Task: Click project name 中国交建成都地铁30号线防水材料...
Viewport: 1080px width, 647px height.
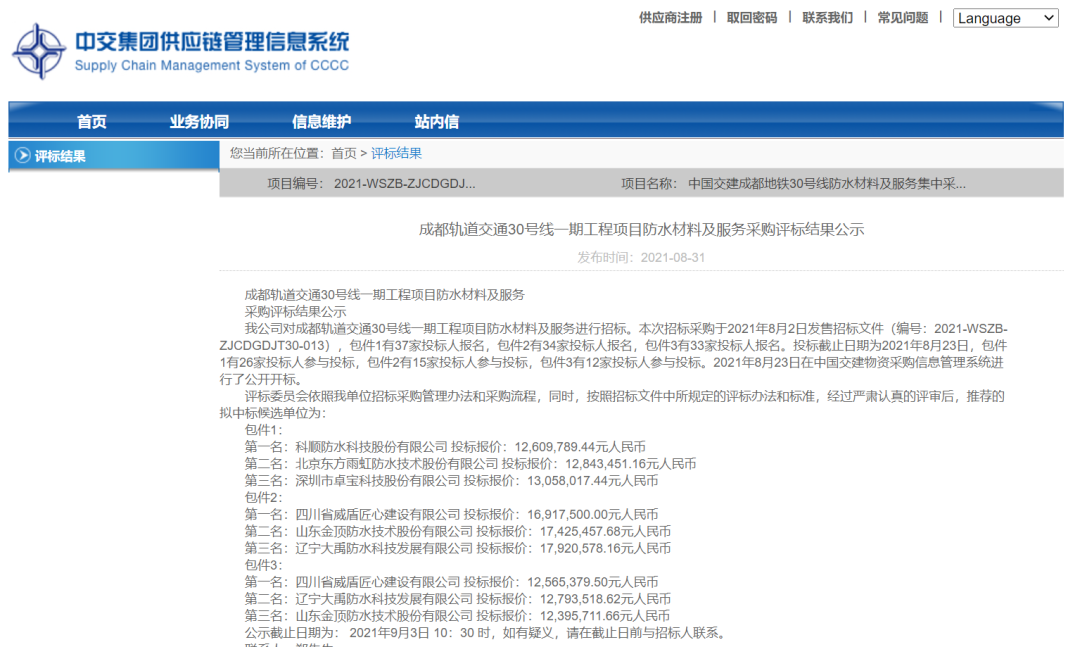Action: (827, 184)
